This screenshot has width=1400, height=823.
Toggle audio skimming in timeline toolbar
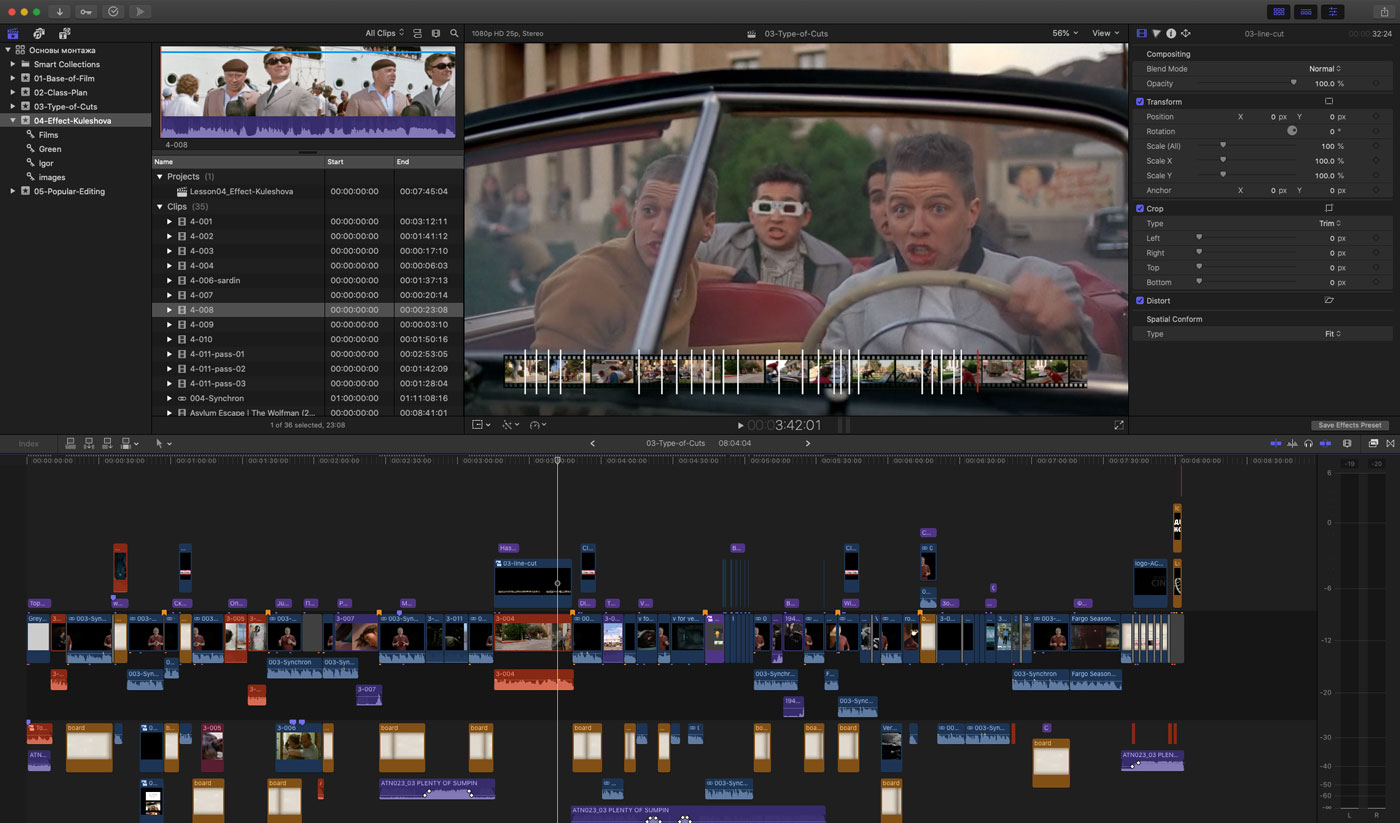(x=1293, y=443)
